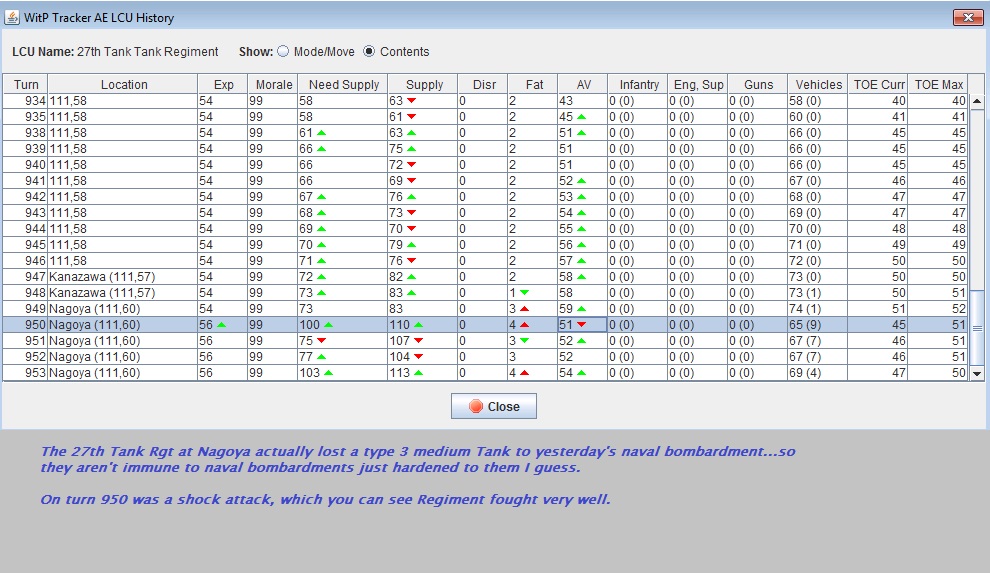
Task: Click the Morale column header
Action: click(273, 85)
